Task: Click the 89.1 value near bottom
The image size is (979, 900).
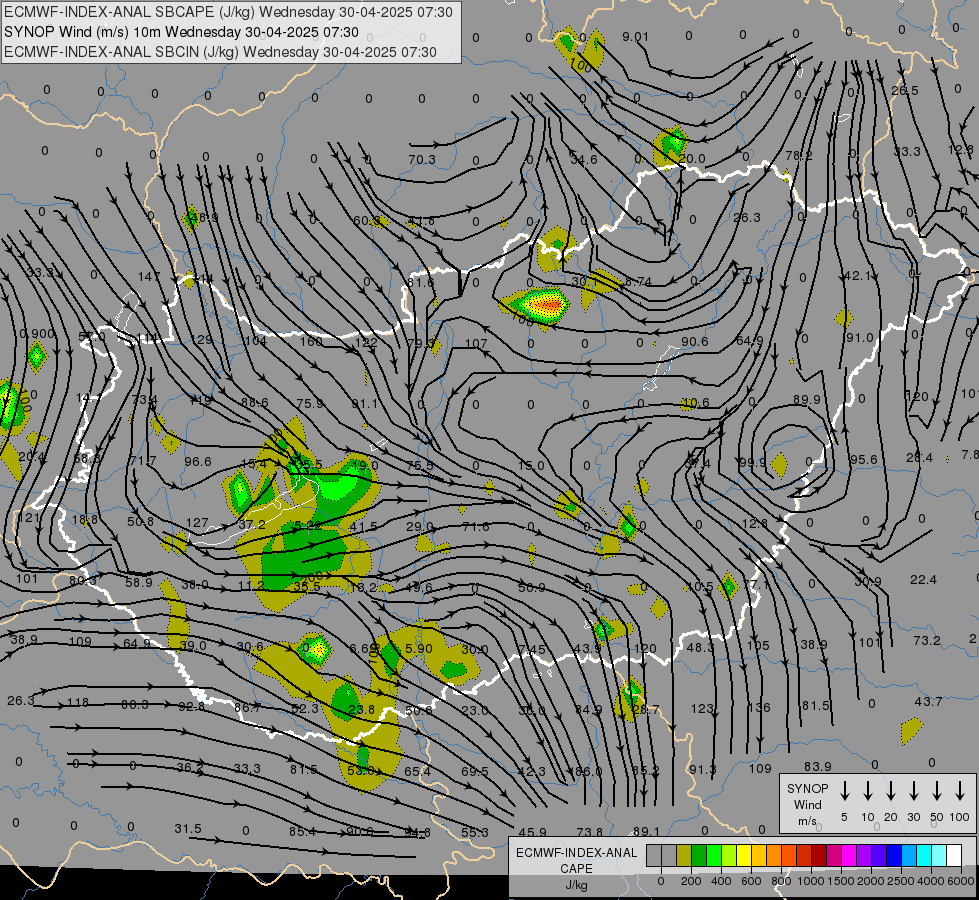Action: pyautogui.click(x=646, y=831)
